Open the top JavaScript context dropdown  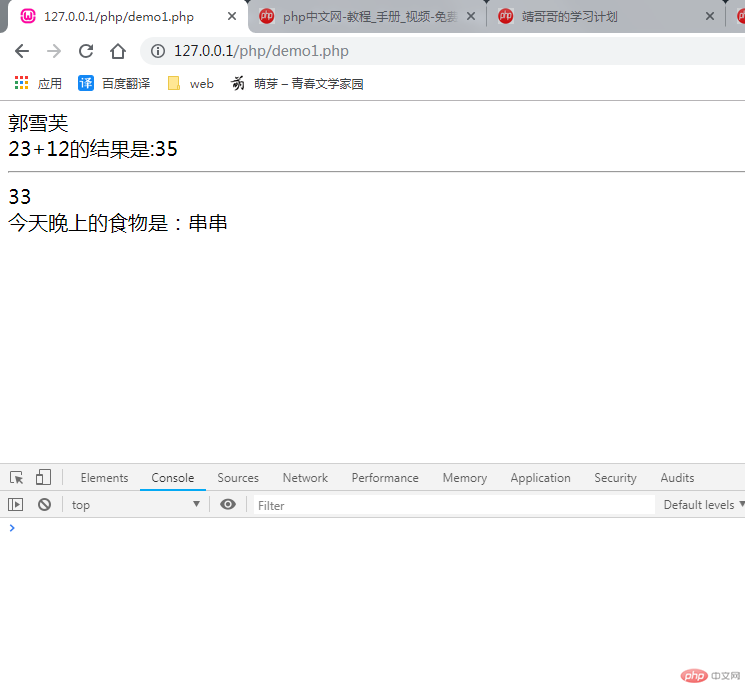136,505
